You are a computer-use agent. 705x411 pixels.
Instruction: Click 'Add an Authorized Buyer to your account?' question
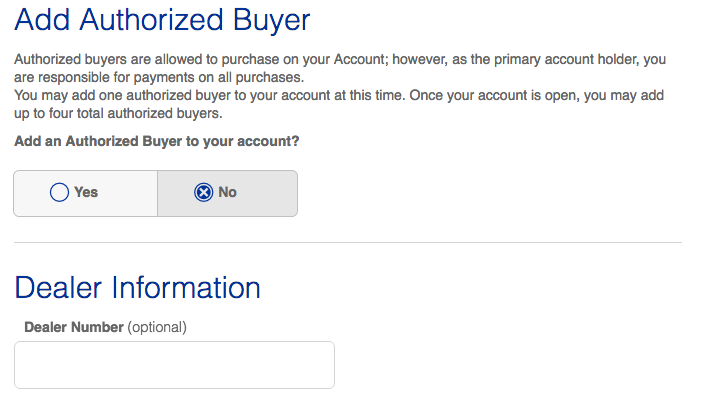[156, 142]
